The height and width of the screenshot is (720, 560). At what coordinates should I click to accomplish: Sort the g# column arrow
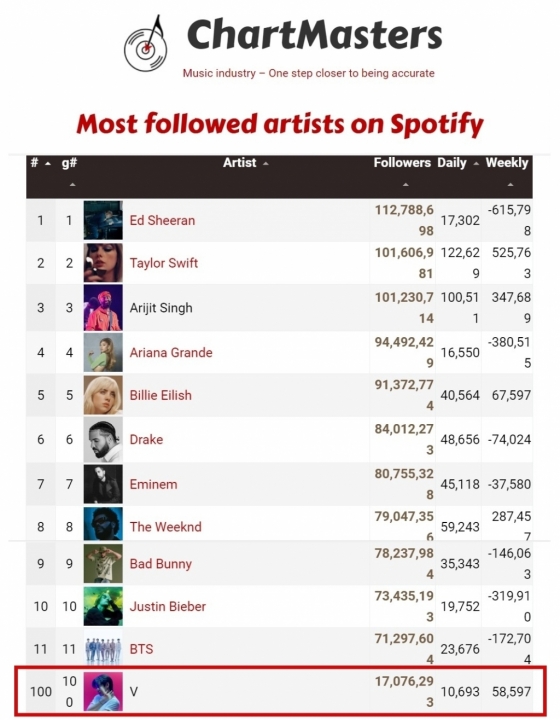pyautogui.click(x=73, y=185)
